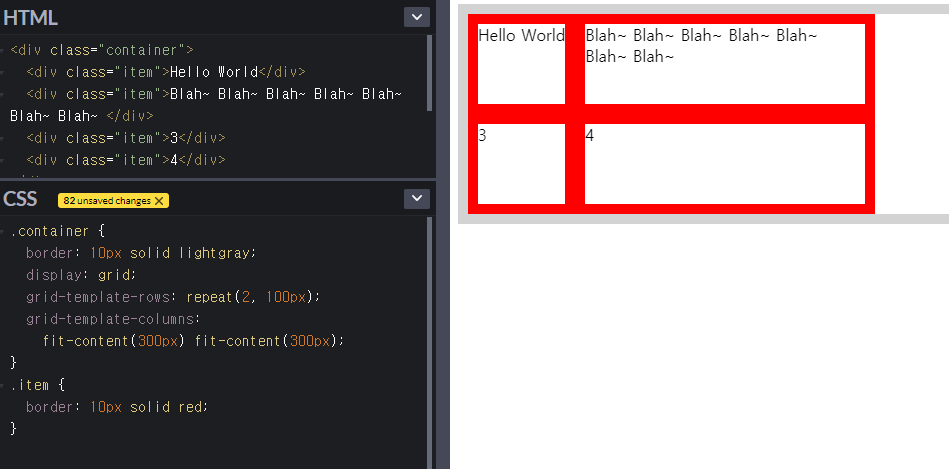Click the HTML panel title
The width and height of the screenshot is (949, 469).
coord(30,18)
